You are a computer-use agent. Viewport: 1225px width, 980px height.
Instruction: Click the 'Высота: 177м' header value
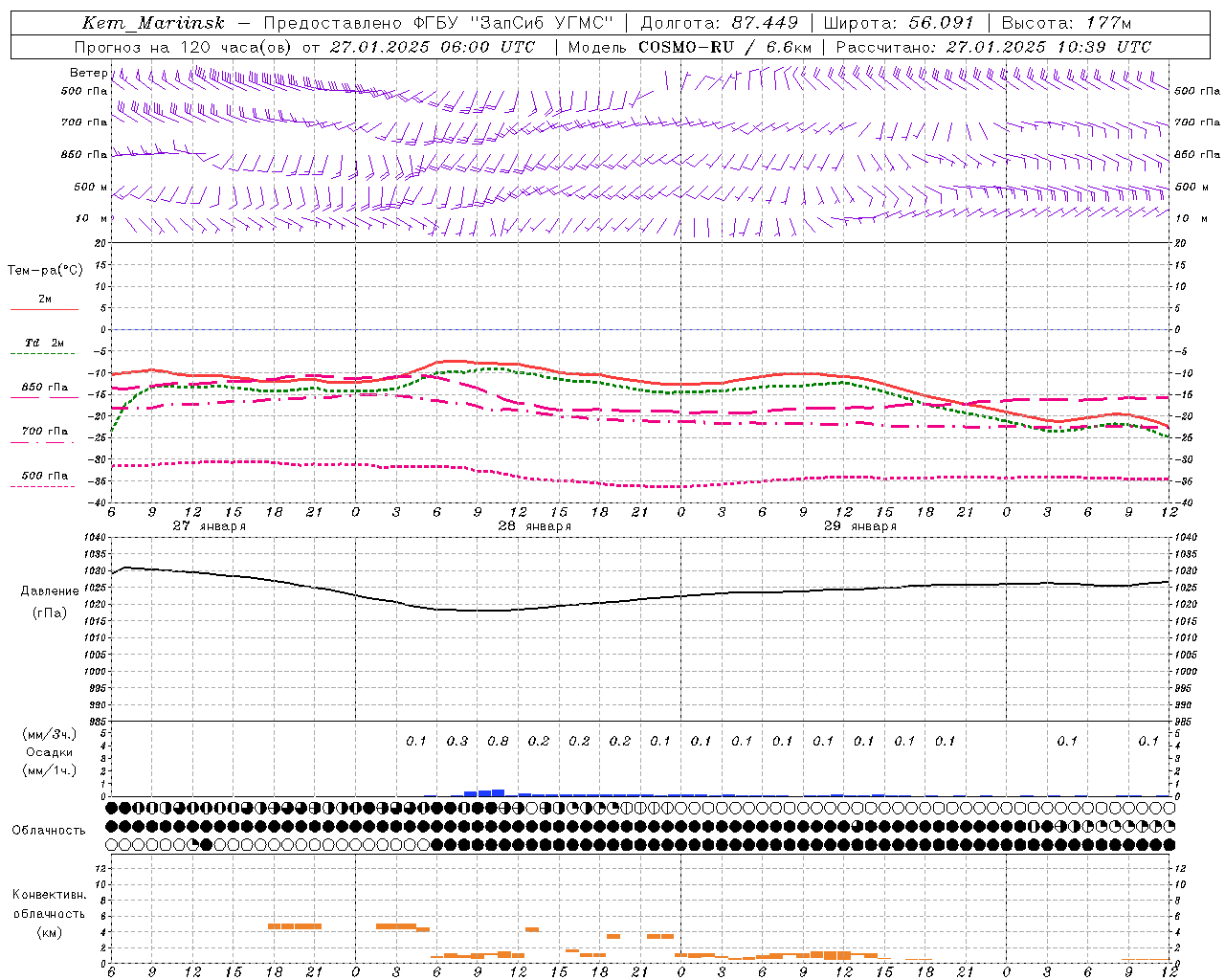pyautogui.click(x=1066, y=23)
